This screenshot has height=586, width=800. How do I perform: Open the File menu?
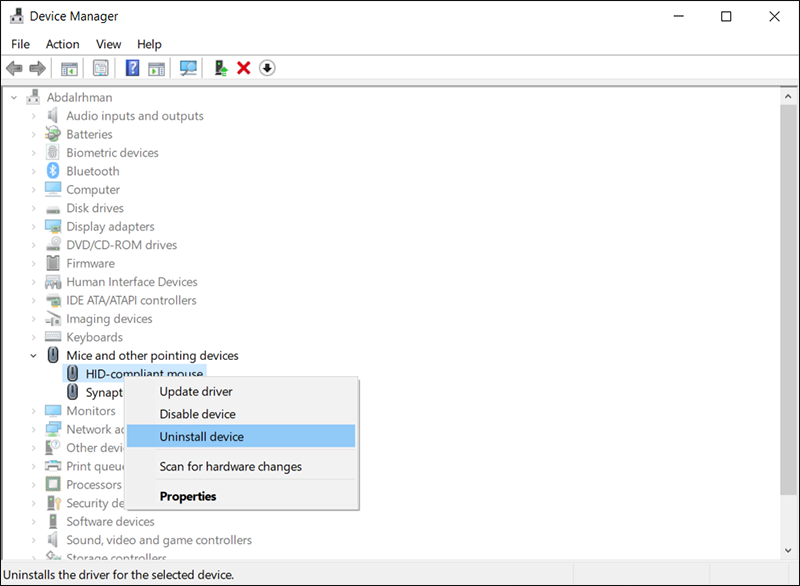pos(20,44)
